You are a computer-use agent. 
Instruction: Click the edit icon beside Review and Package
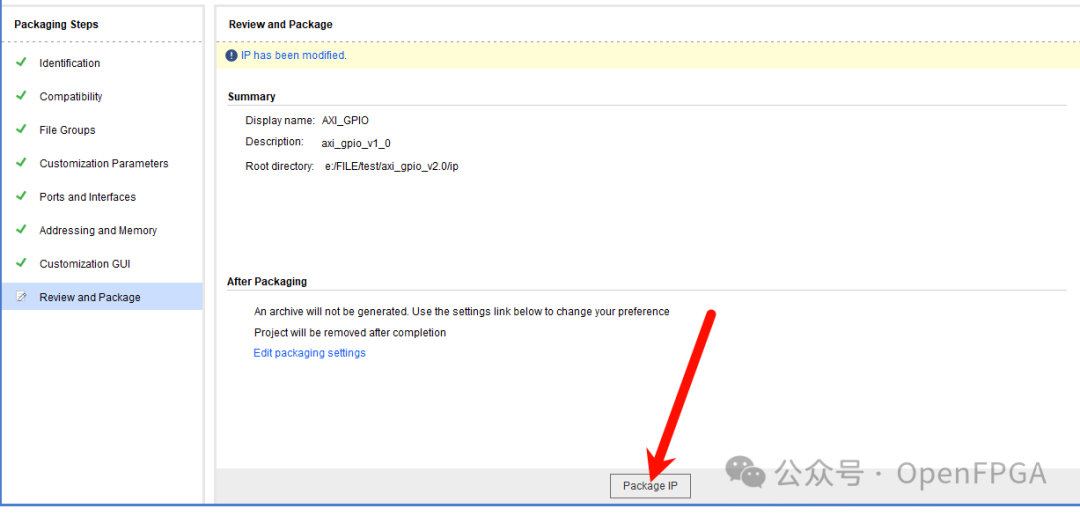(x=21, y=296)
